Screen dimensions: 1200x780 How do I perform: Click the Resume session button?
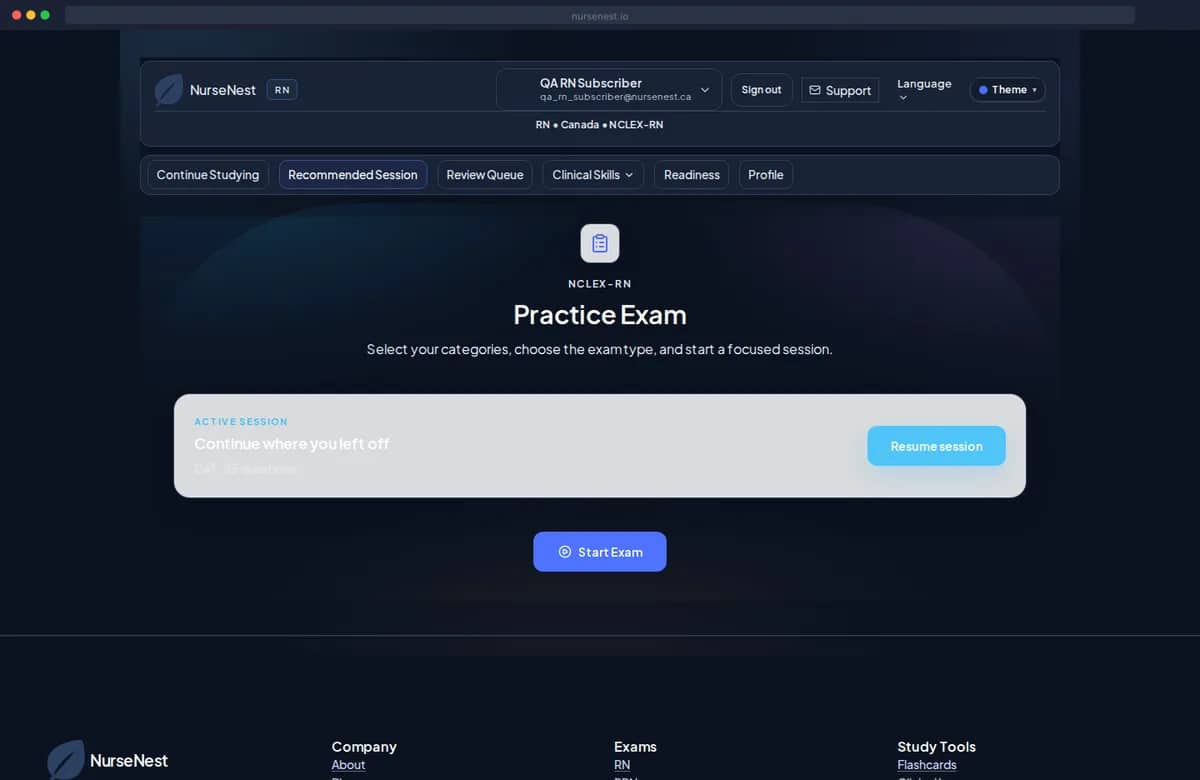(x=936, y=446)
